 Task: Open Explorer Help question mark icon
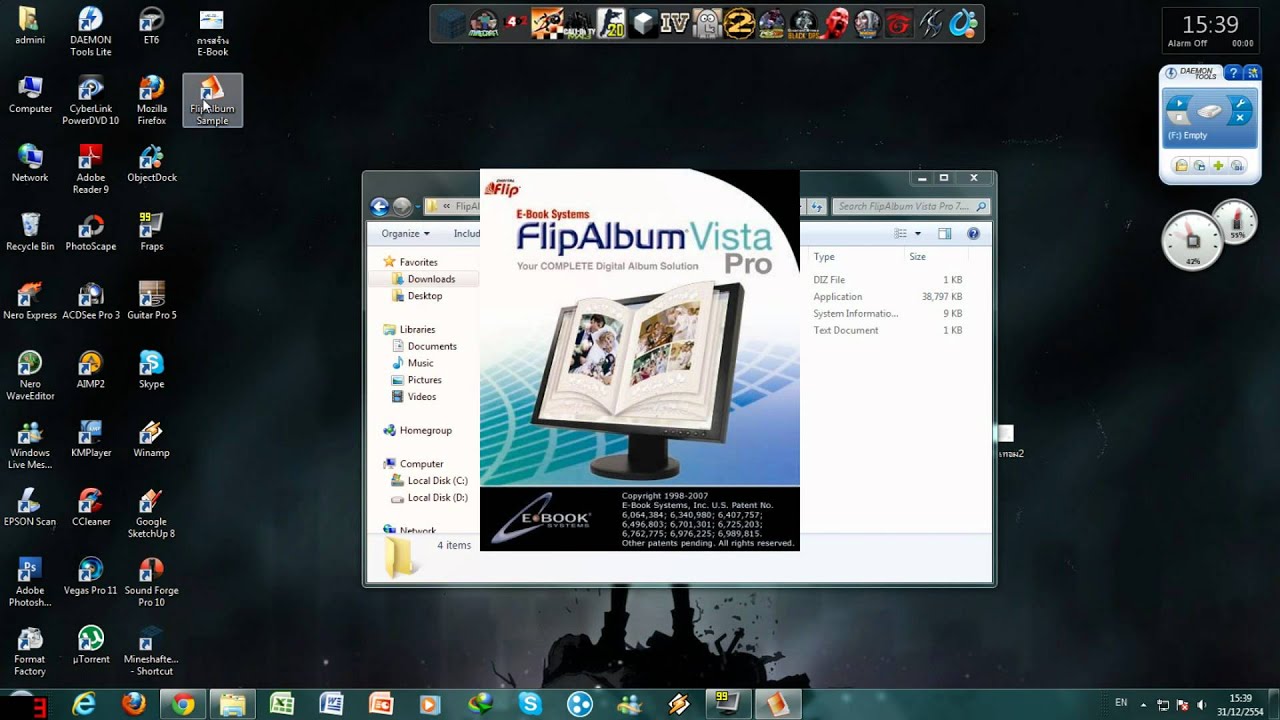tap(973, 234)
